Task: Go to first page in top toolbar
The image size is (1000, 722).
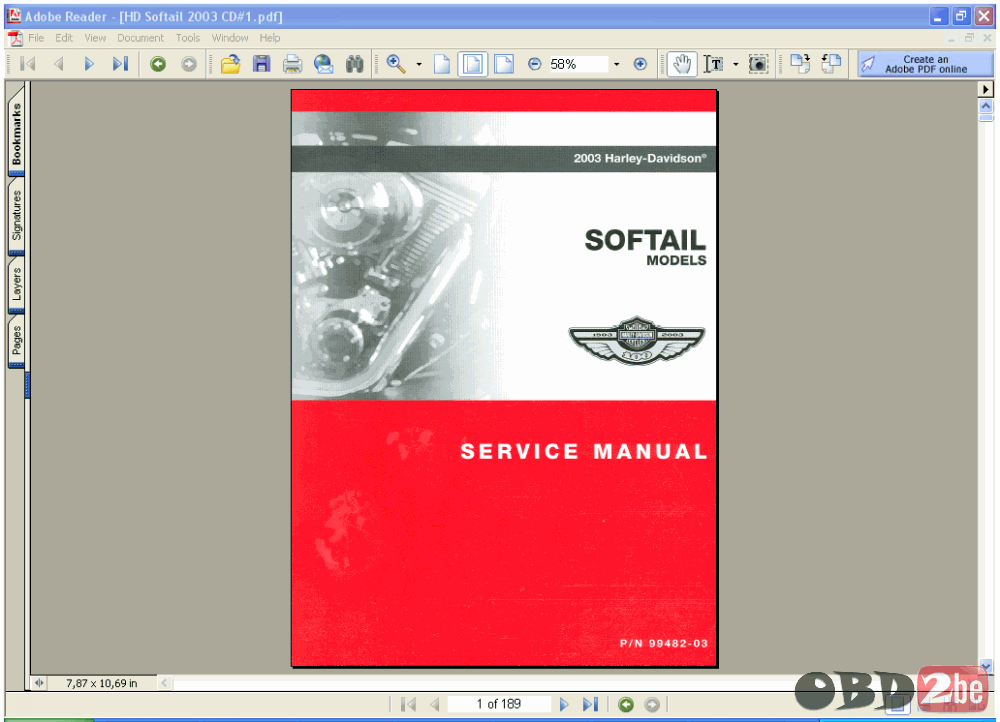Action: click(28, 64)
